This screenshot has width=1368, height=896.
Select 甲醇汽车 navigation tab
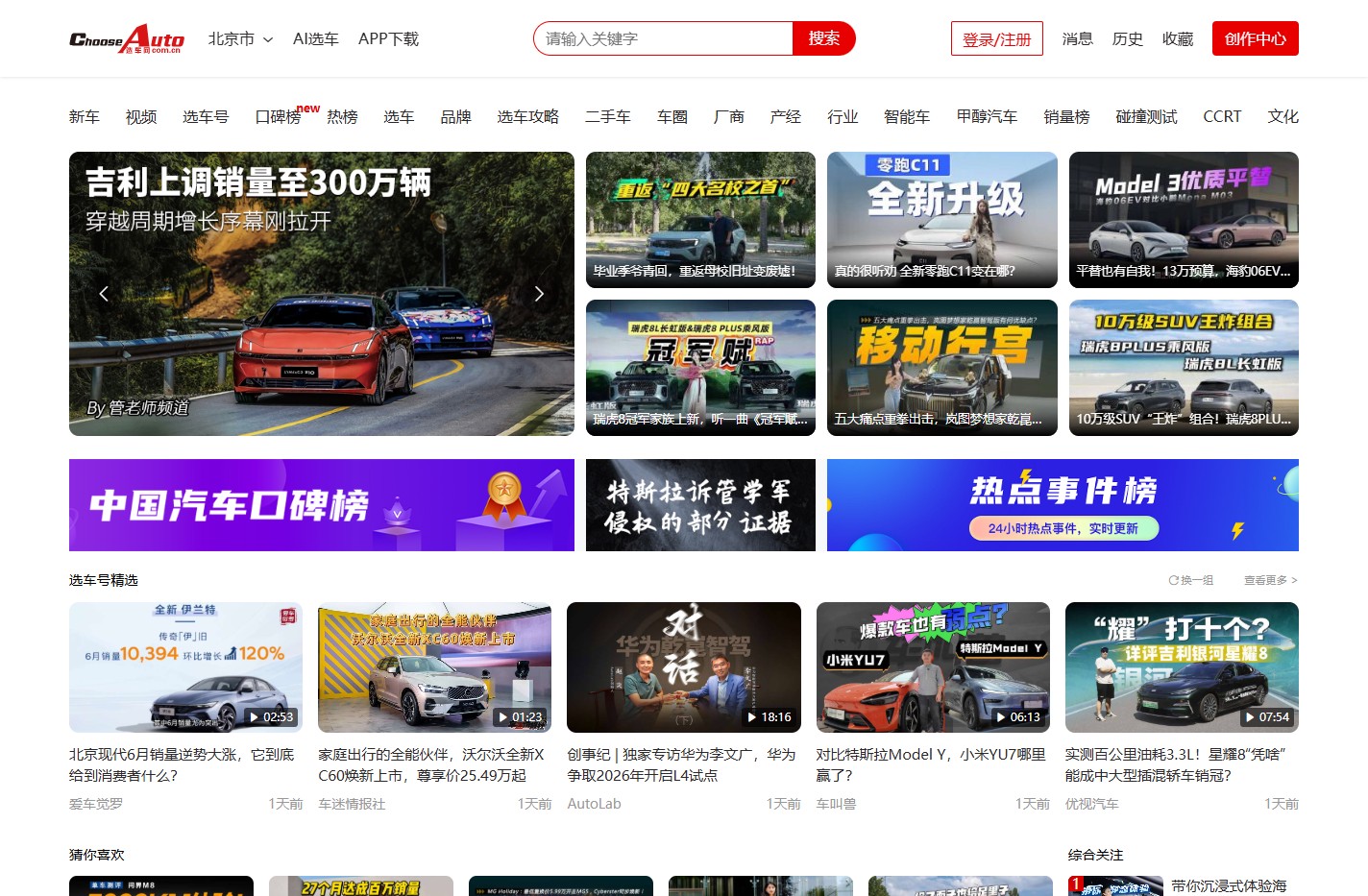coord(987,117)
